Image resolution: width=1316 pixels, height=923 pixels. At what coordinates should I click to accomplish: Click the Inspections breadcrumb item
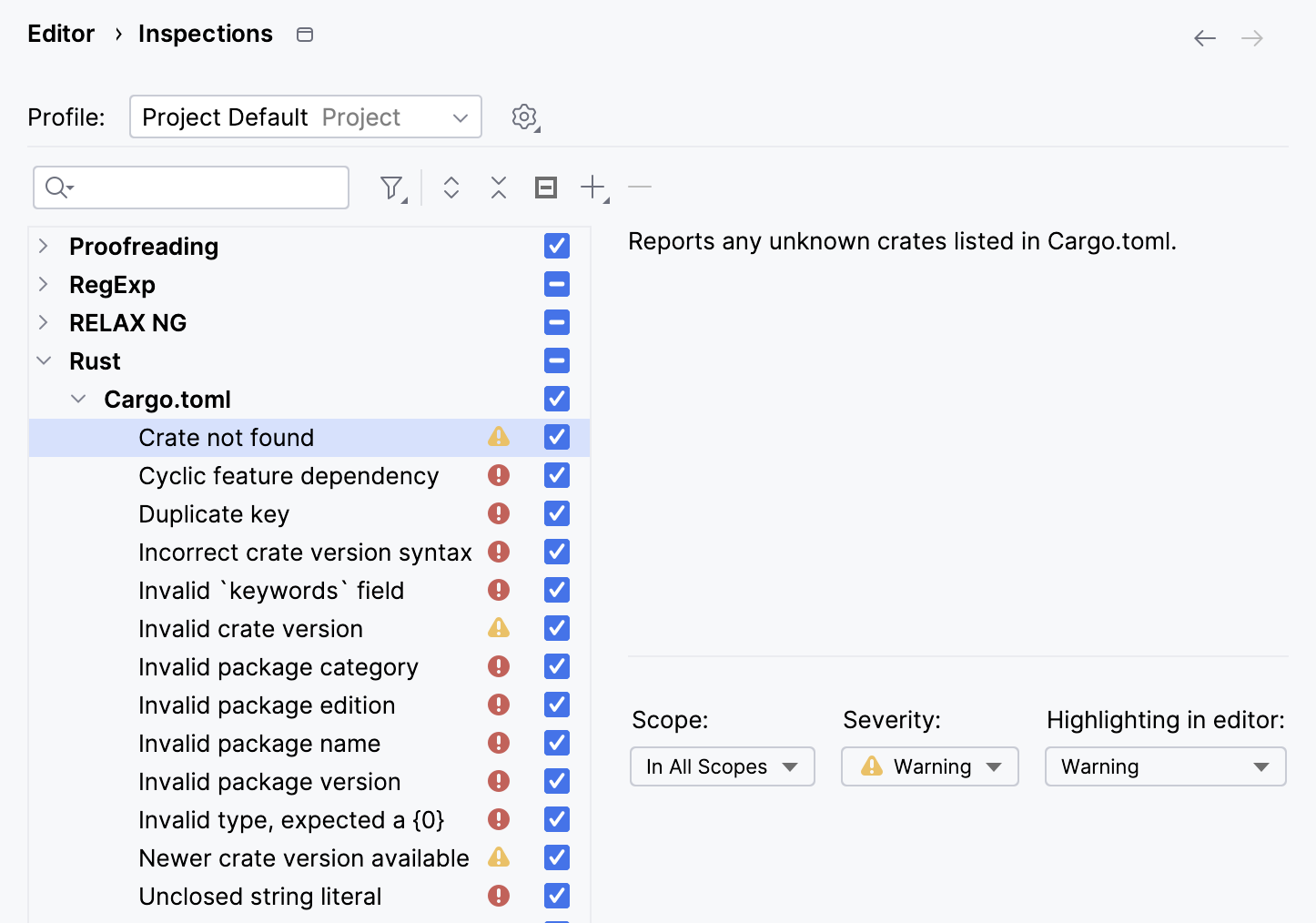coord(205,34)
